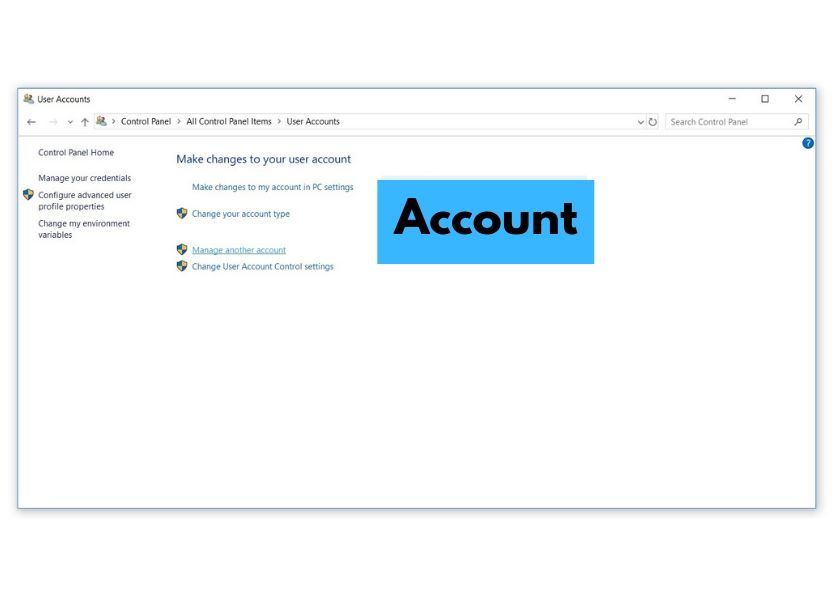Click the search magnifier icon
Image resolution: width=840 pixels, height=600 pixels.
[x=797, y=121]
